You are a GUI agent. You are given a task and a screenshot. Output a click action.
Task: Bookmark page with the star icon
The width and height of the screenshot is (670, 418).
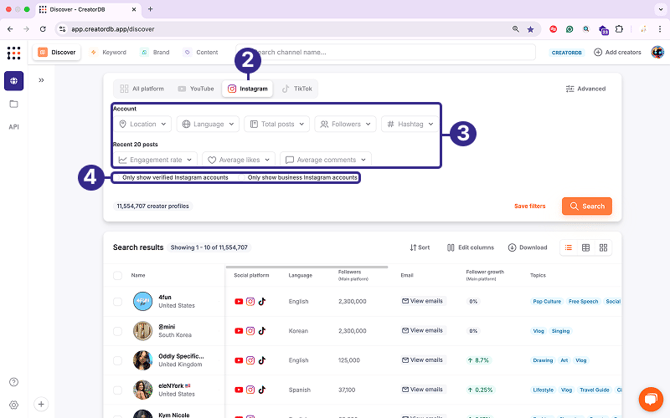(530, 29)
